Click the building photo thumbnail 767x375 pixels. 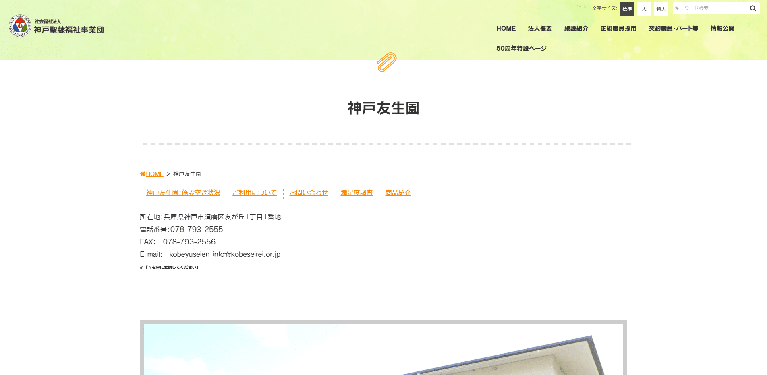click(384, 348)
